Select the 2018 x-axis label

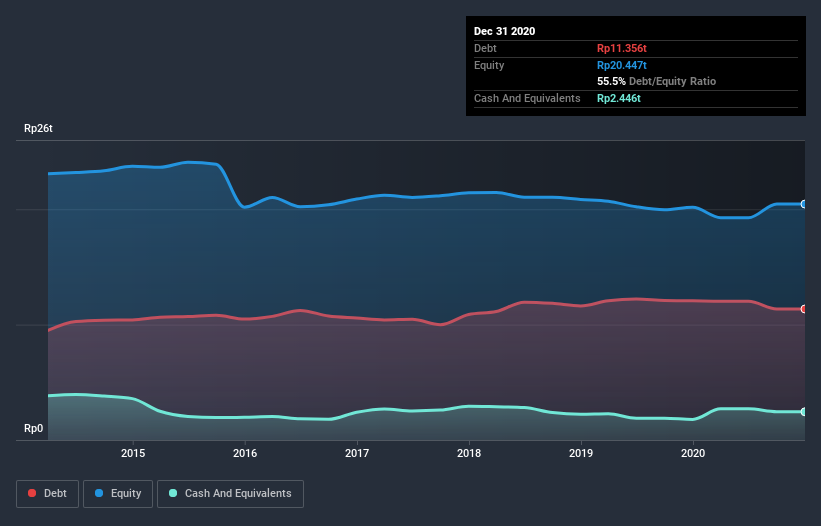pos(469,453)
